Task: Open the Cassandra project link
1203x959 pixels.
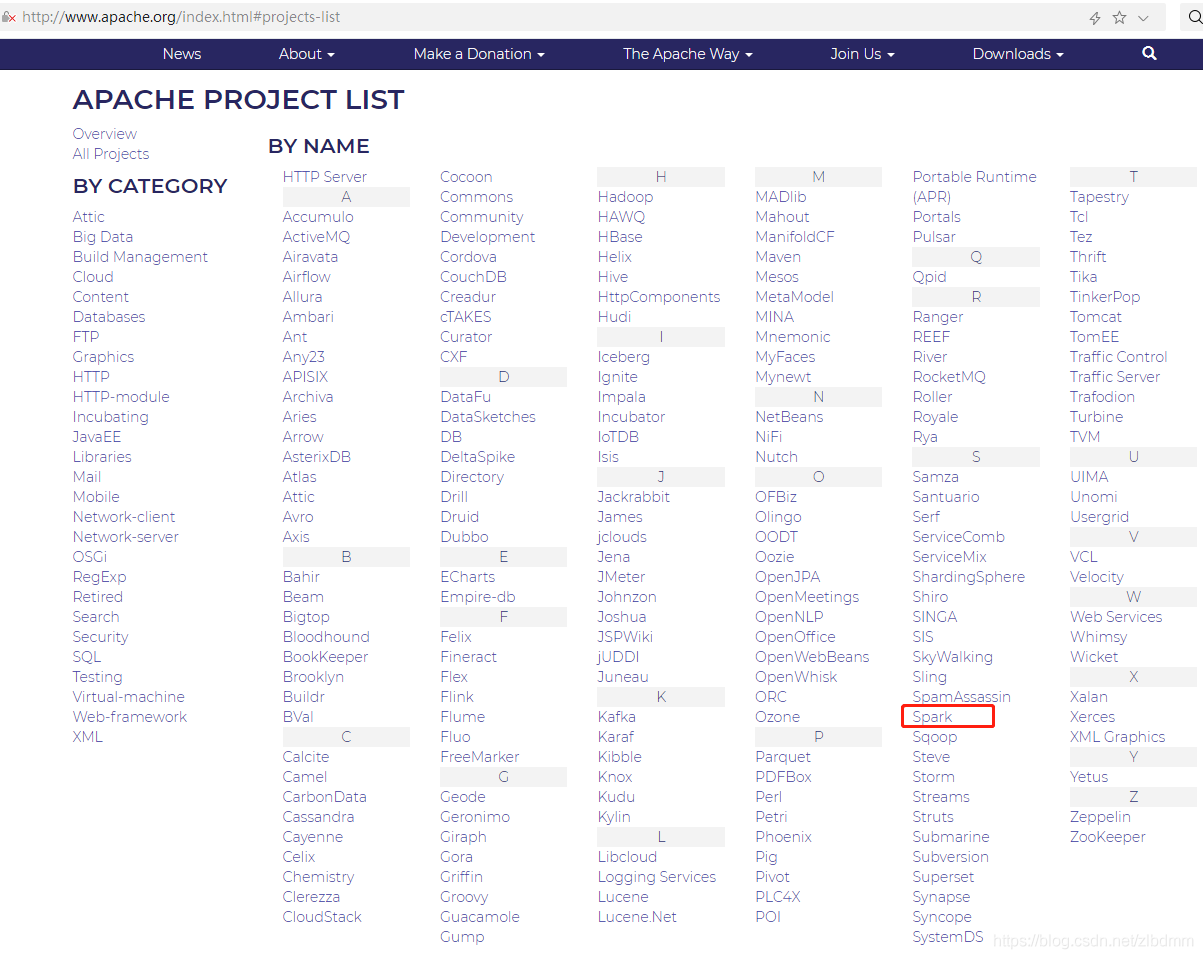Action: click(x=319, y=817)
